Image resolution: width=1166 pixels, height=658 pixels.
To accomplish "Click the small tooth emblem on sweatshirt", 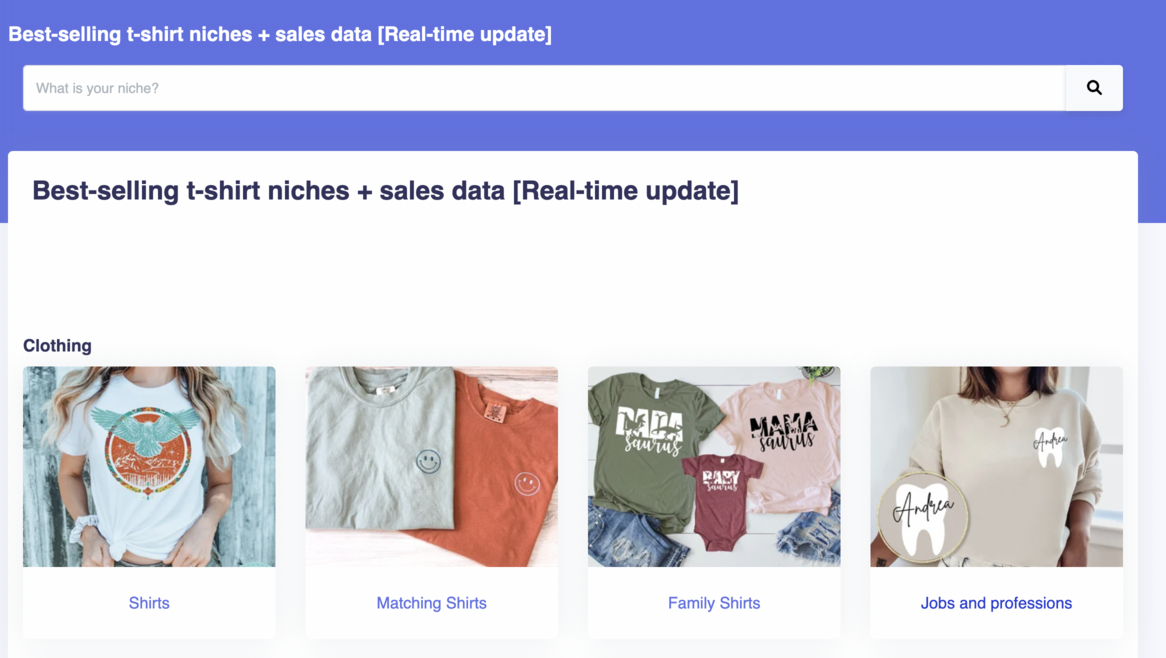I will point(1049,446).
